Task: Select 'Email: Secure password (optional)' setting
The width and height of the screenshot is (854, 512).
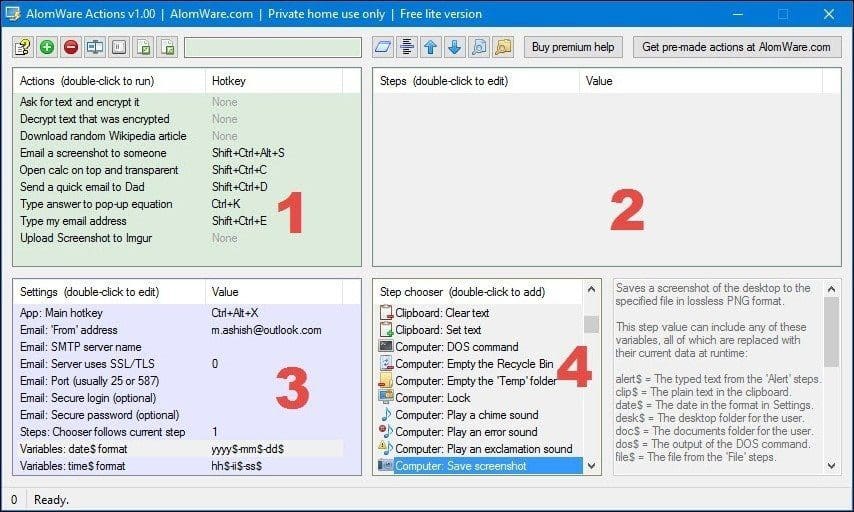Action: [x=100, y=415]
